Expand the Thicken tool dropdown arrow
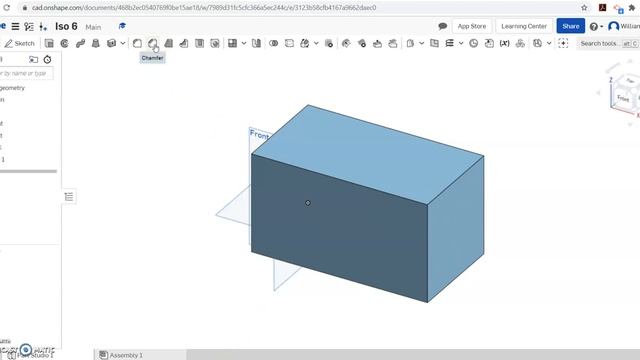The width and height of the screenshot is (640, 360). [122, 43]
